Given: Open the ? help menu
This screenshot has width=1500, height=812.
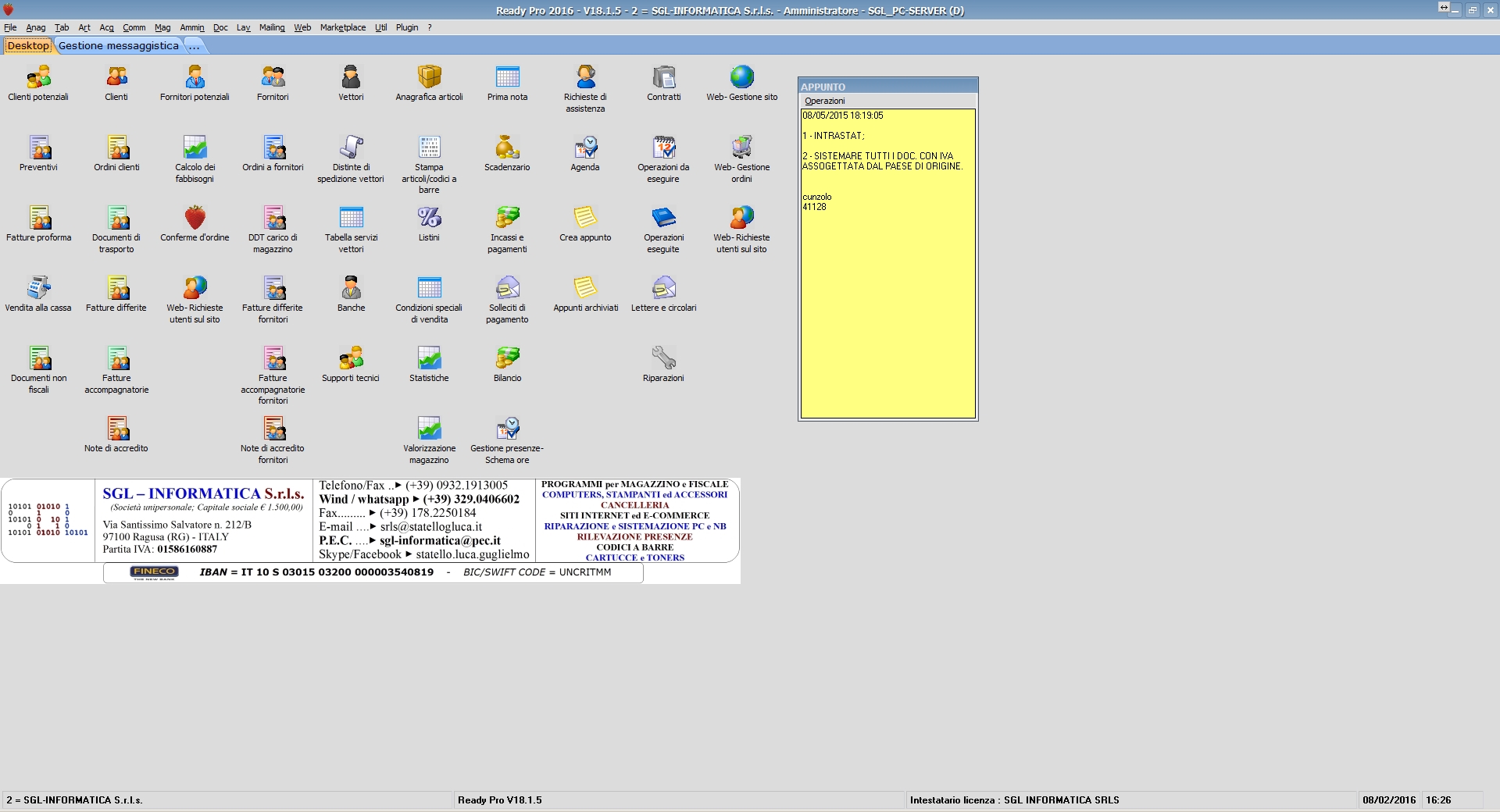Looking at the screenshot, I should tap(430, 27).
